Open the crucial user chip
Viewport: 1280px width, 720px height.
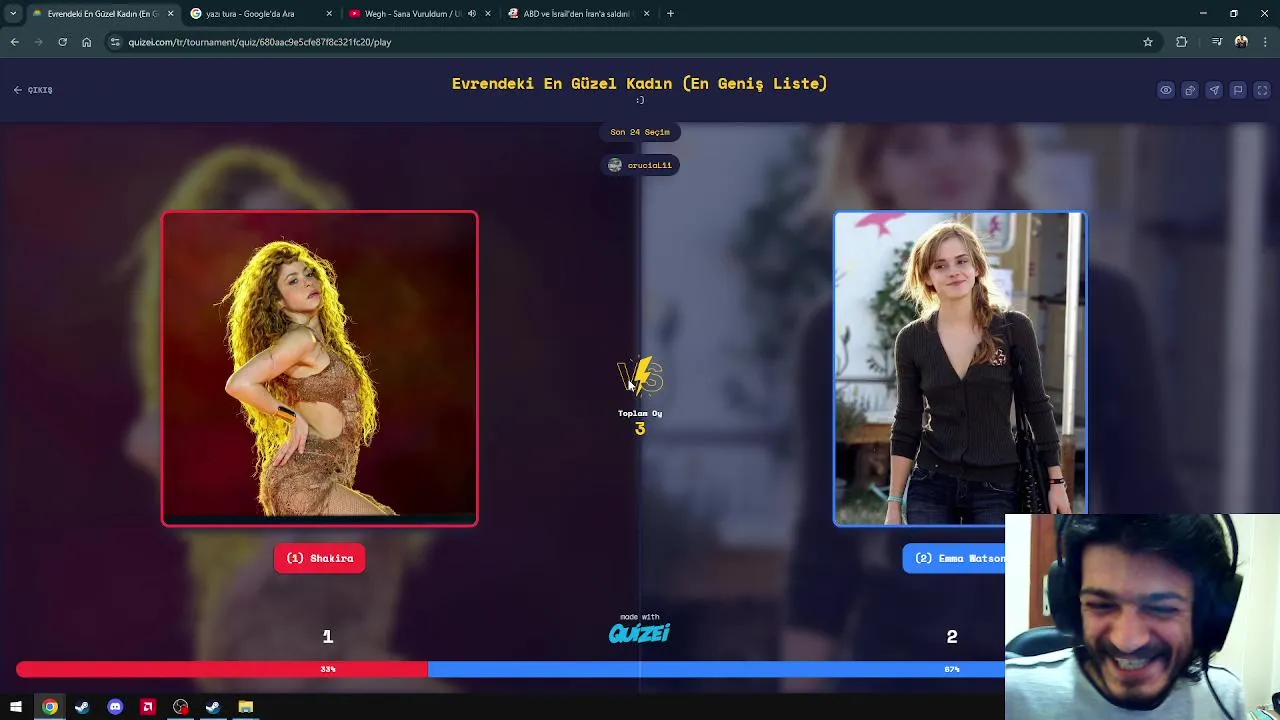[640, 165]
